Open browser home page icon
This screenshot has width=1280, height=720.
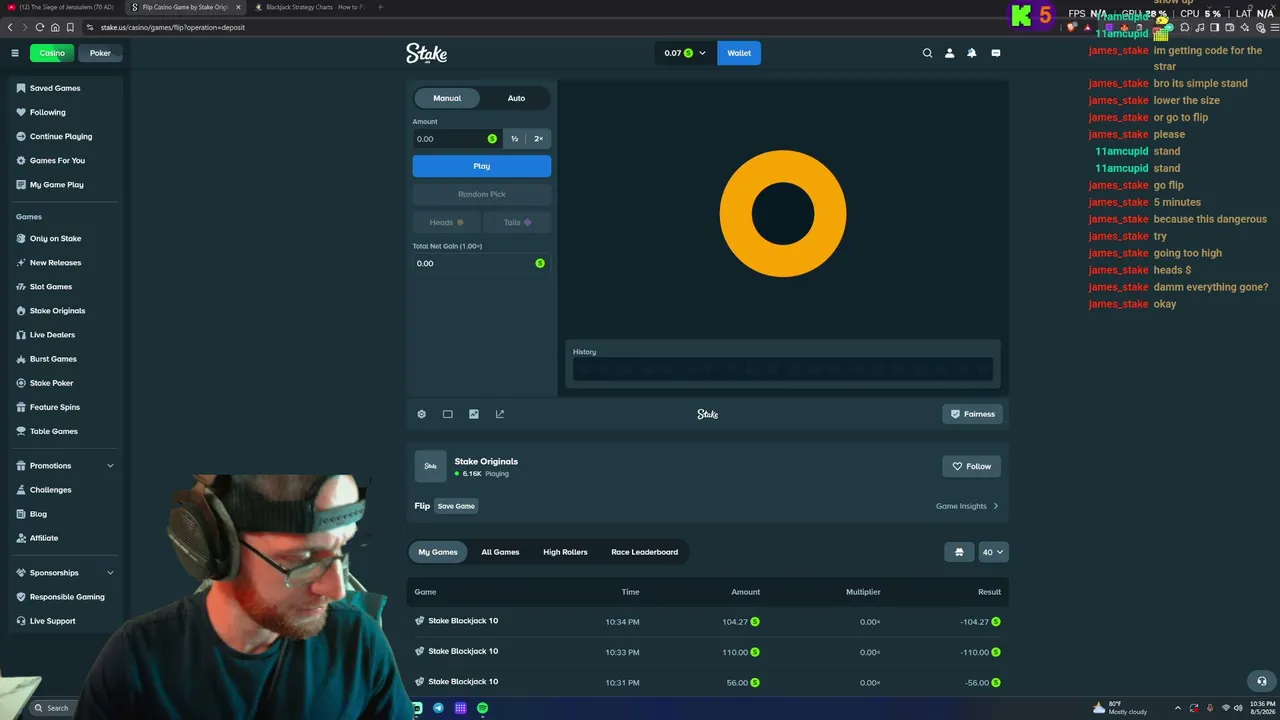pyautogui.click(x=55, y=27)
